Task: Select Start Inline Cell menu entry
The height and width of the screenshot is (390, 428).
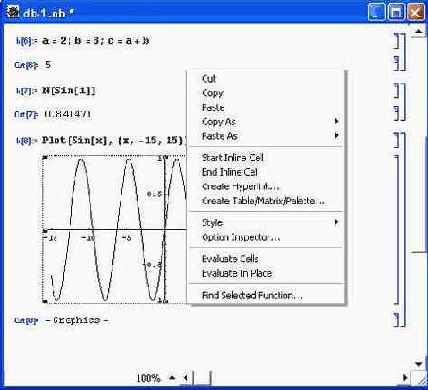Action: [233, 157]
